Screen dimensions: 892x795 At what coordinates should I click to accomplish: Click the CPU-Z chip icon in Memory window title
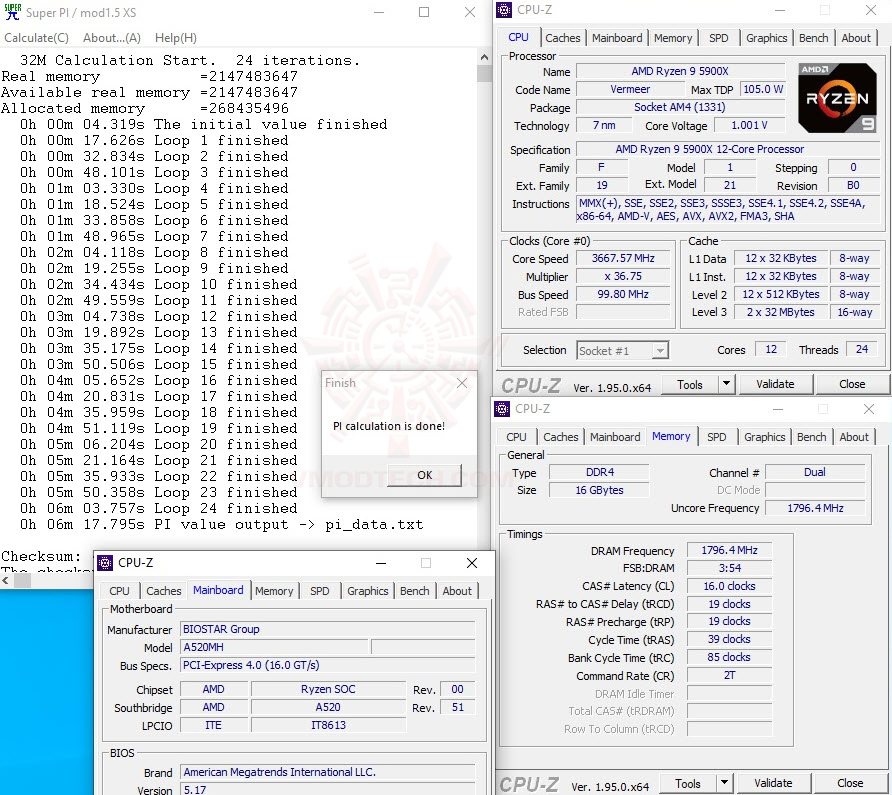tap(502, 409)
